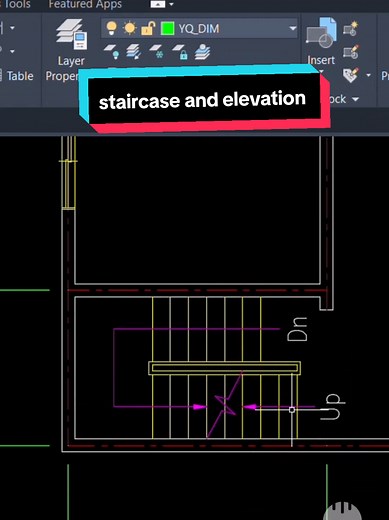
Task: Click the Layer Off lightbulb tool icon
Action: 111,52
